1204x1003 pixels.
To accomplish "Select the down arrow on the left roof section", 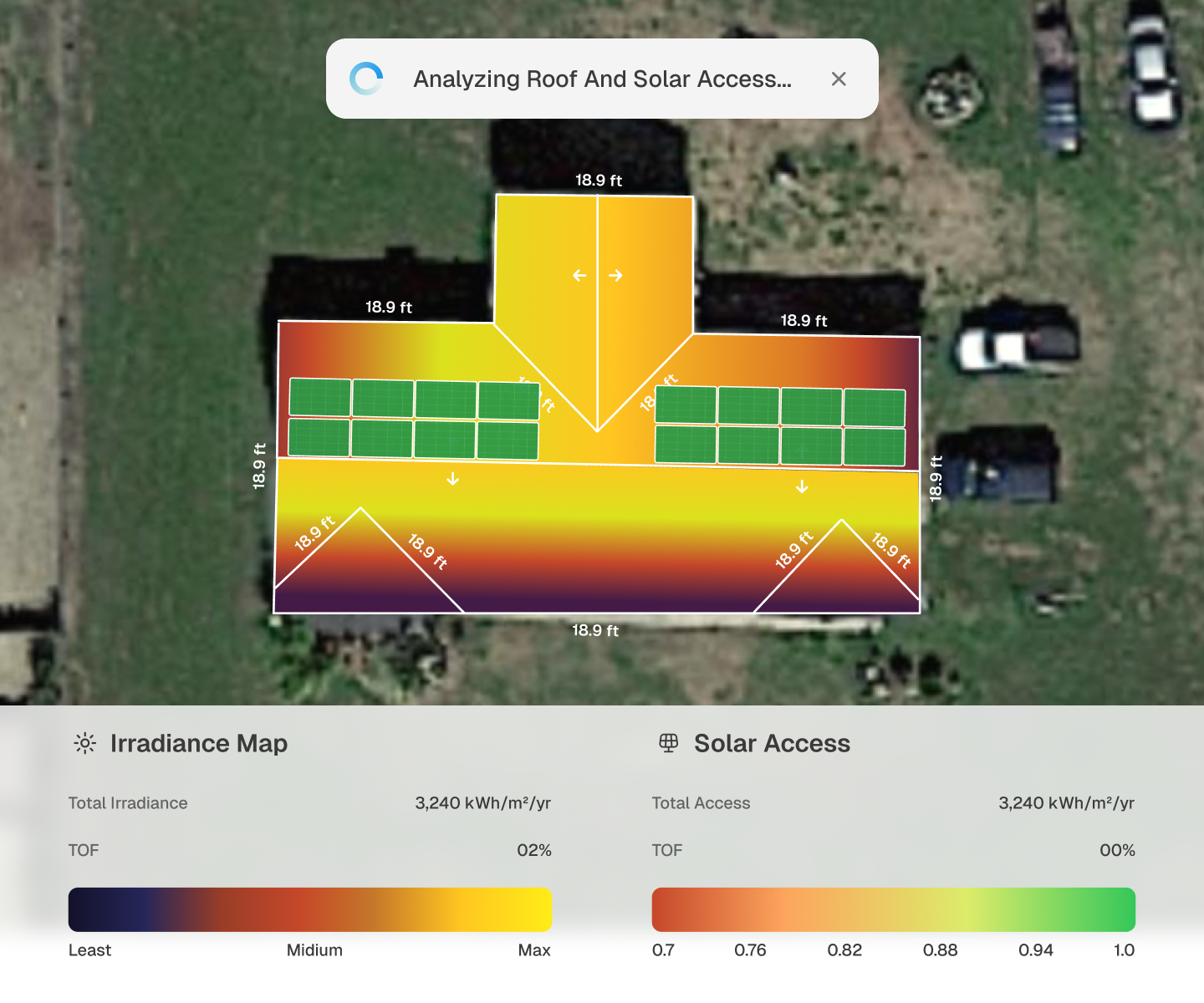I will 453,478.
